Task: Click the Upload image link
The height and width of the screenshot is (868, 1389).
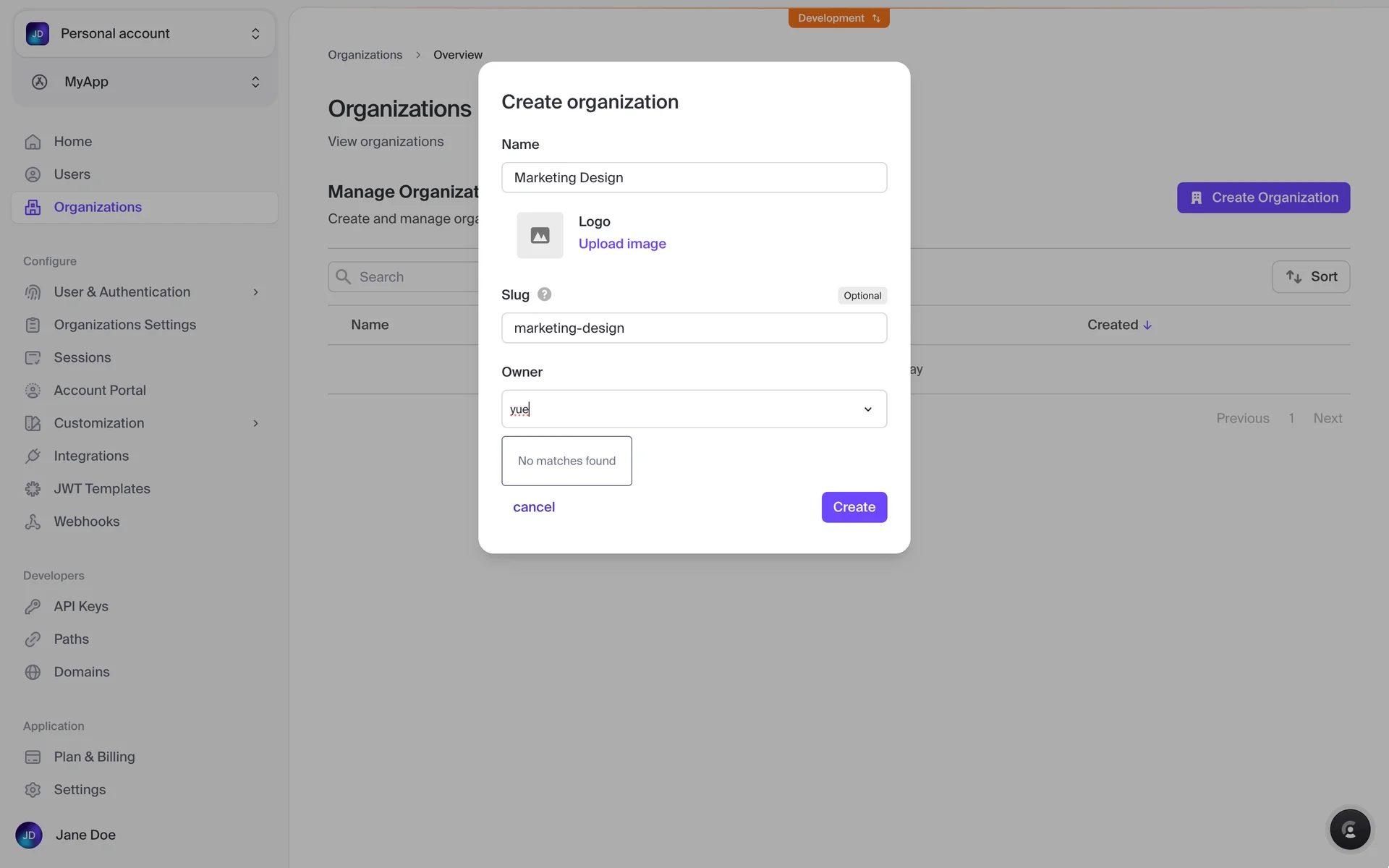Action: [621, 244]
